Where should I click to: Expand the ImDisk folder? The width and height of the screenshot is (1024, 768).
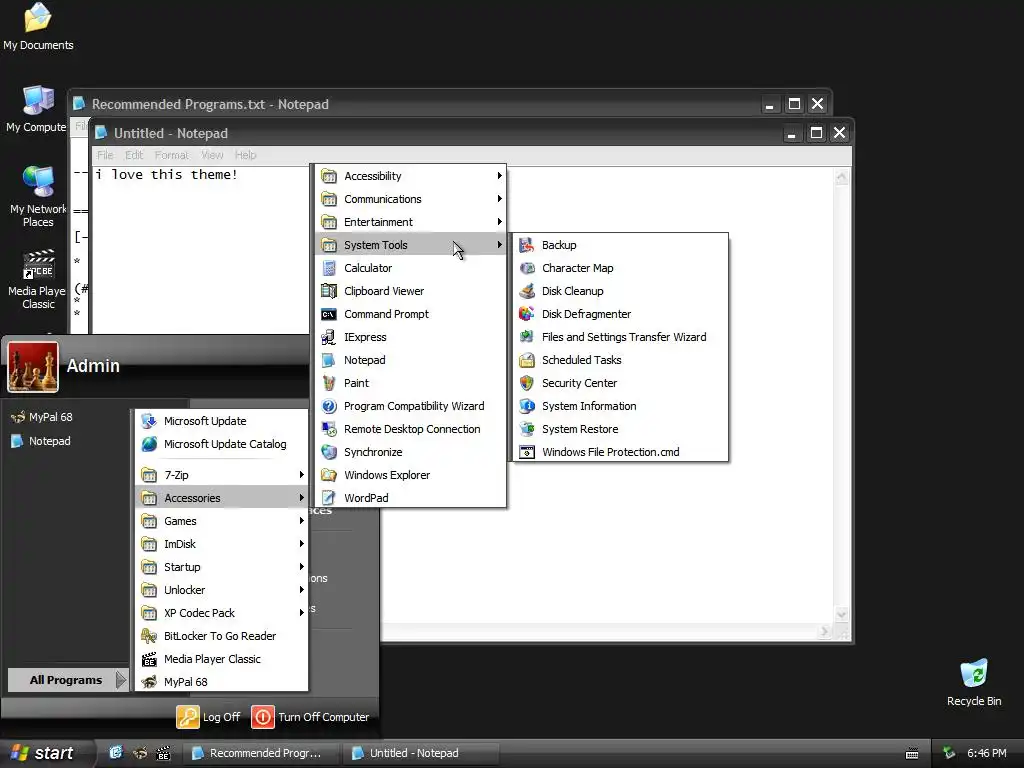pyautogui.click(x=221, y=544)
